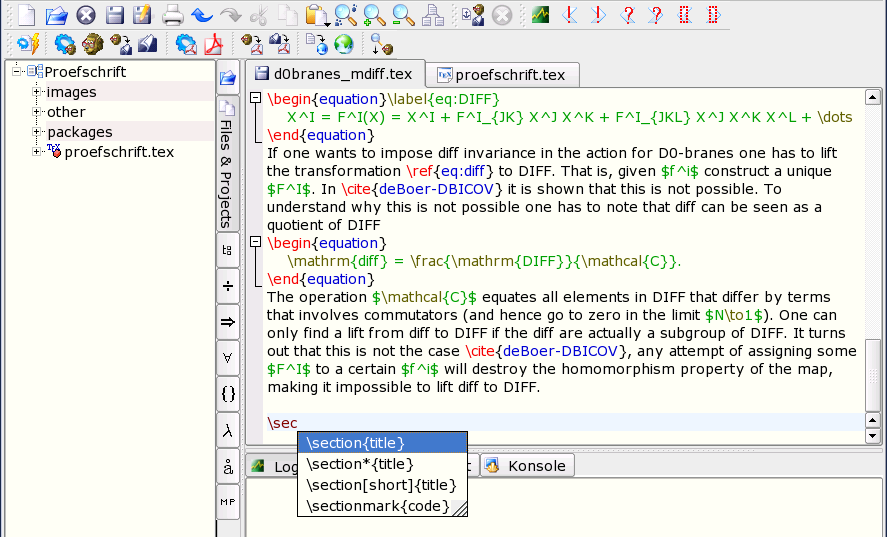This screenshot has width=887, height=537.
Task: Click the greyed Stop icon
Action: [x=502, y=15]
